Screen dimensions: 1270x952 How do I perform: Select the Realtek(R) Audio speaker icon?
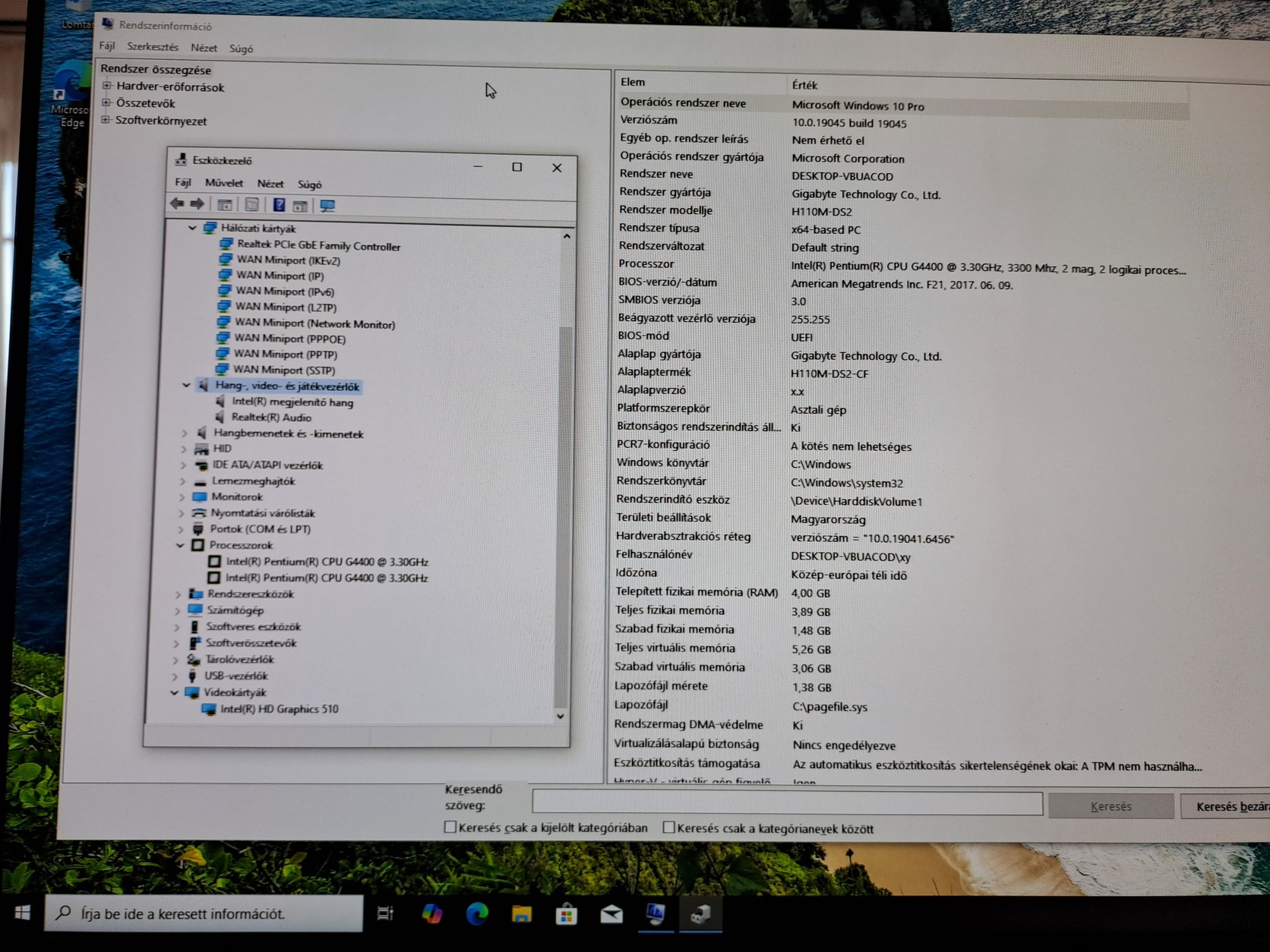[220, 417]
